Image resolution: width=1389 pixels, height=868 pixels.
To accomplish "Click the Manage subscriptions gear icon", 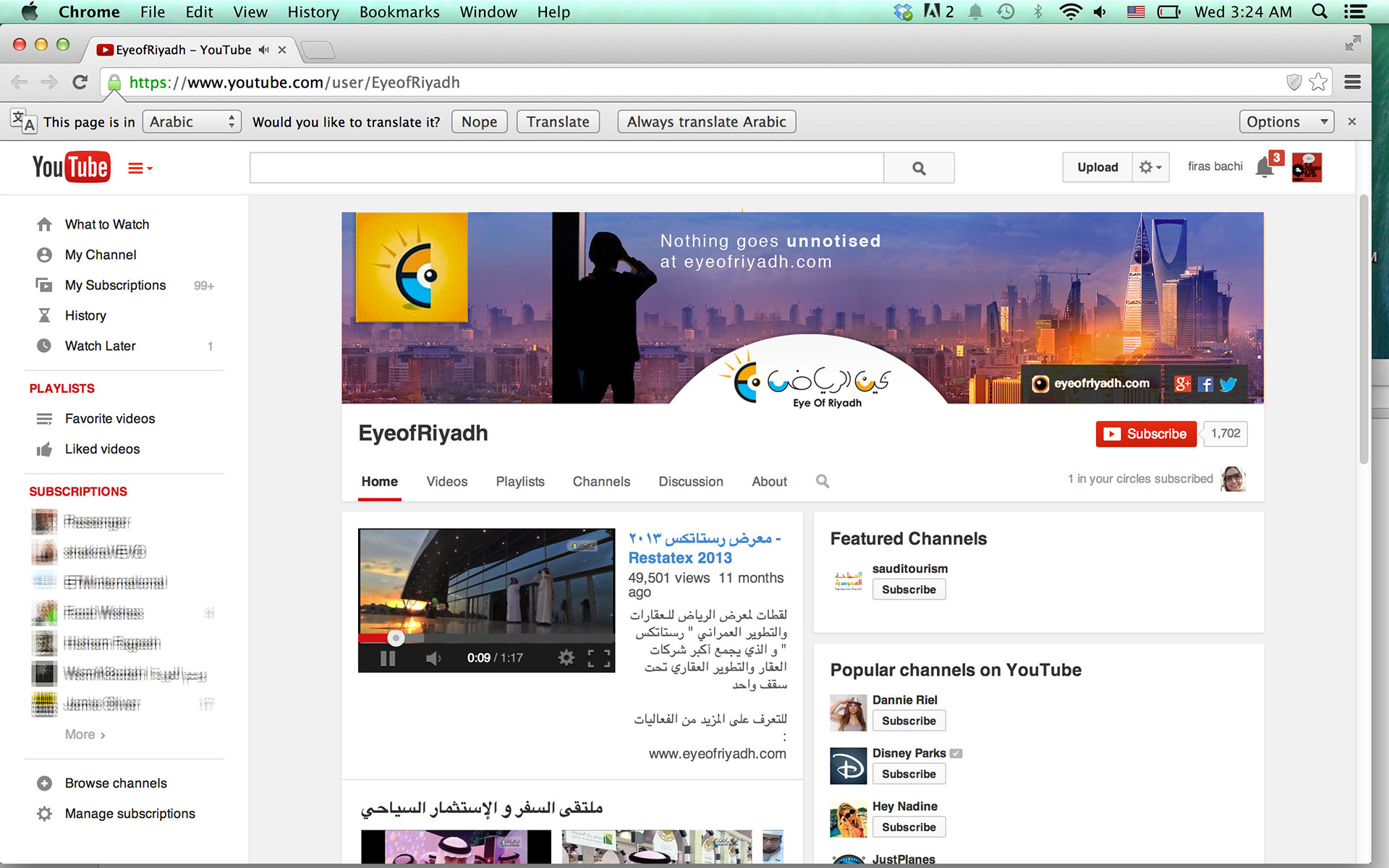I will 44,814.
